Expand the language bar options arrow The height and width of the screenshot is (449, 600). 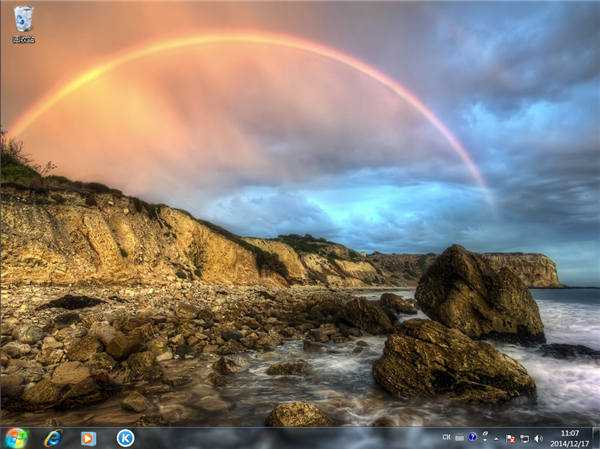(x=484, y=441)
